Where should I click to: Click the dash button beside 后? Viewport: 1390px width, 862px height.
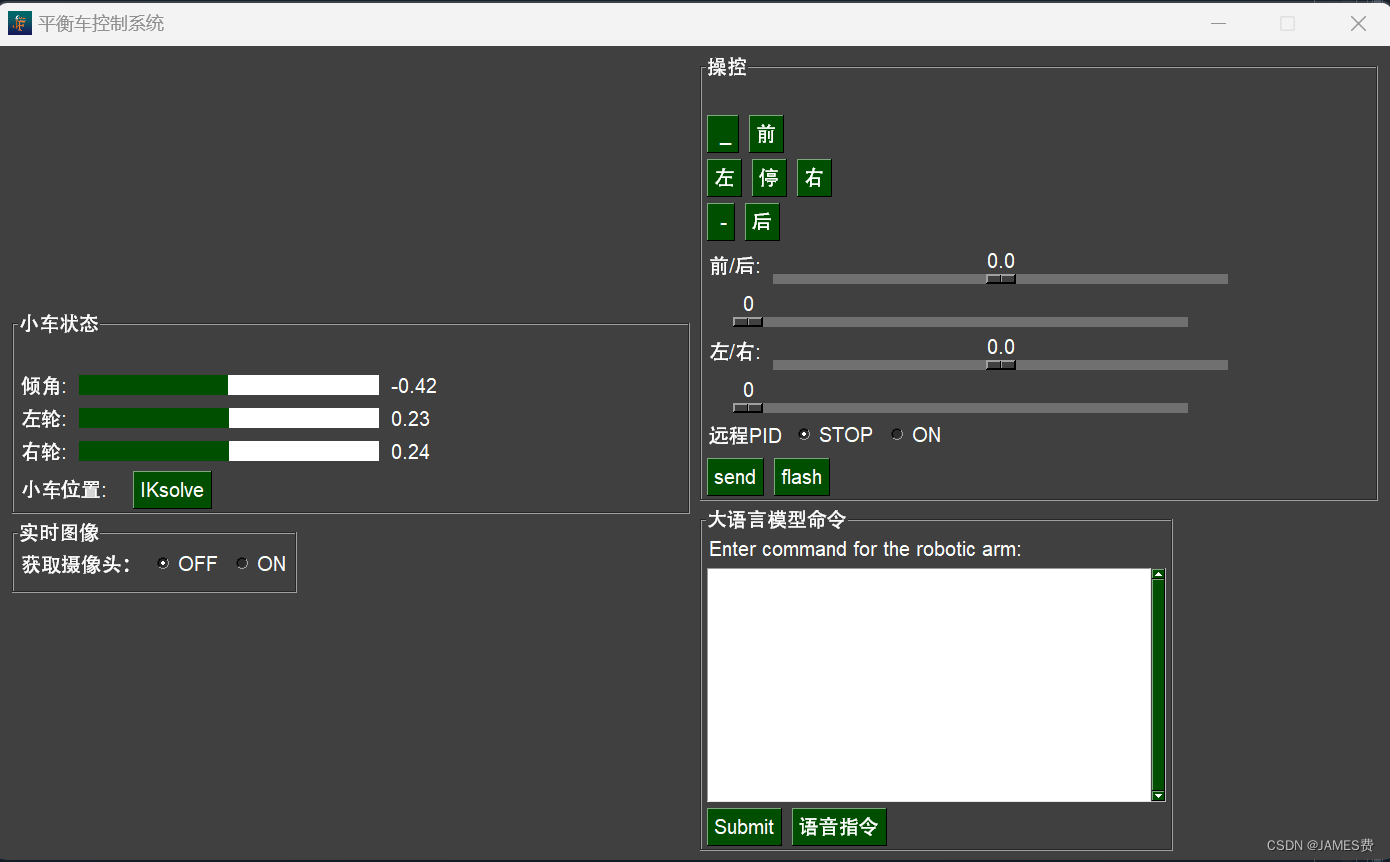click(721, 222)
